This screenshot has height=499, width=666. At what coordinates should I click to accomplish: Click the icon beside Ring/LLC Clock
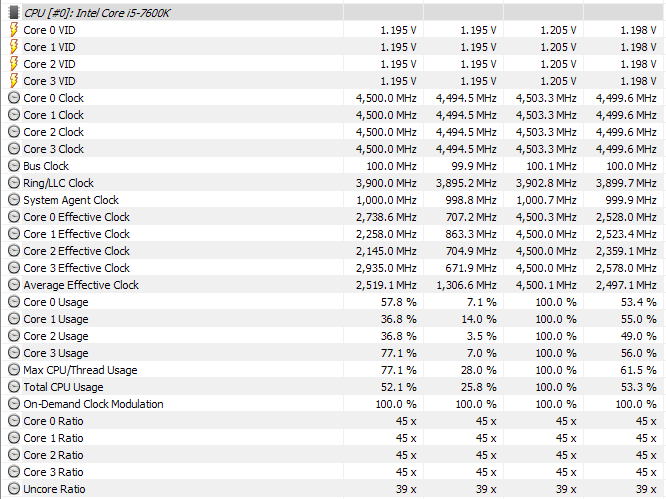click(14, 183)
